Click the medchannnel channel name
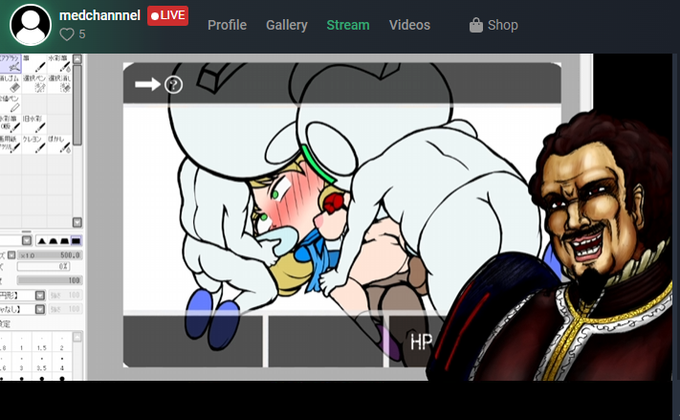The width and height of the screenshot is (680, 420). (100, 16)
